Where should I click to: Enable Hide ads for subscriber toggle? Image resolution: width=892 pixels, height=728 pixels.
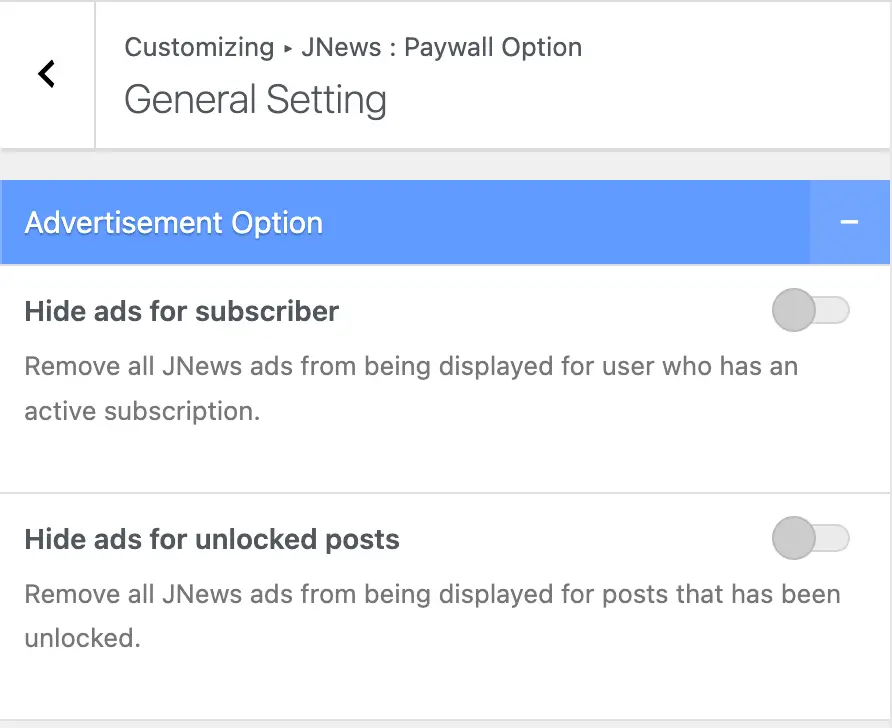click(811, 311)
